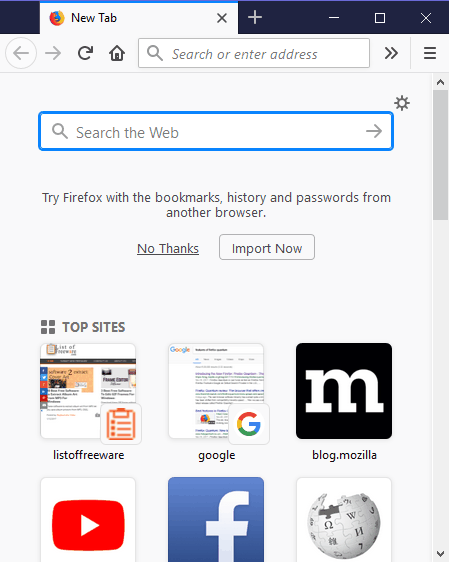Screen dimensions: 449x562
Task: Open the blog.mozilla top site tile
Action: pos(344,391)
